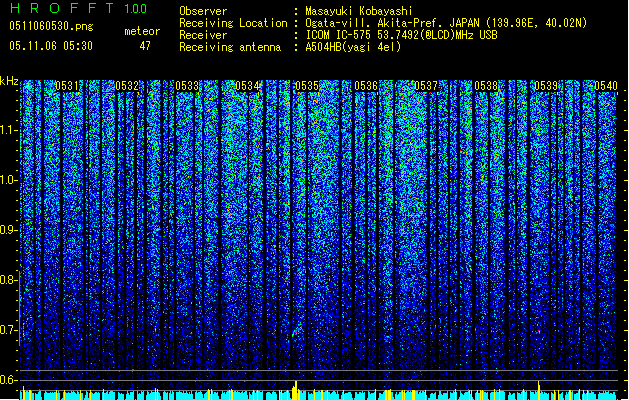
Task: Click the 0.7 frequency axis label
Action: [x=9, y=330]
